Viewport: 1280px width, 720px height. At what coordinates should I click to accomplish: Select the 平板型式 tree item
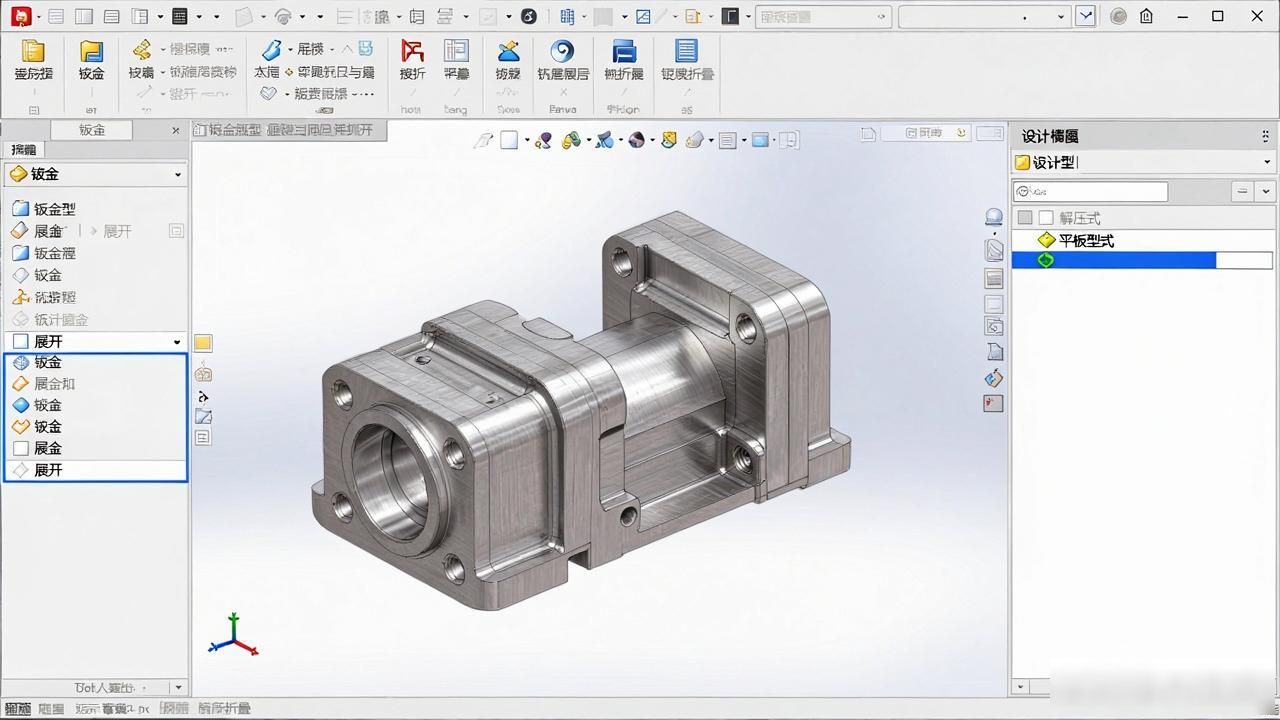point(1086,240)
